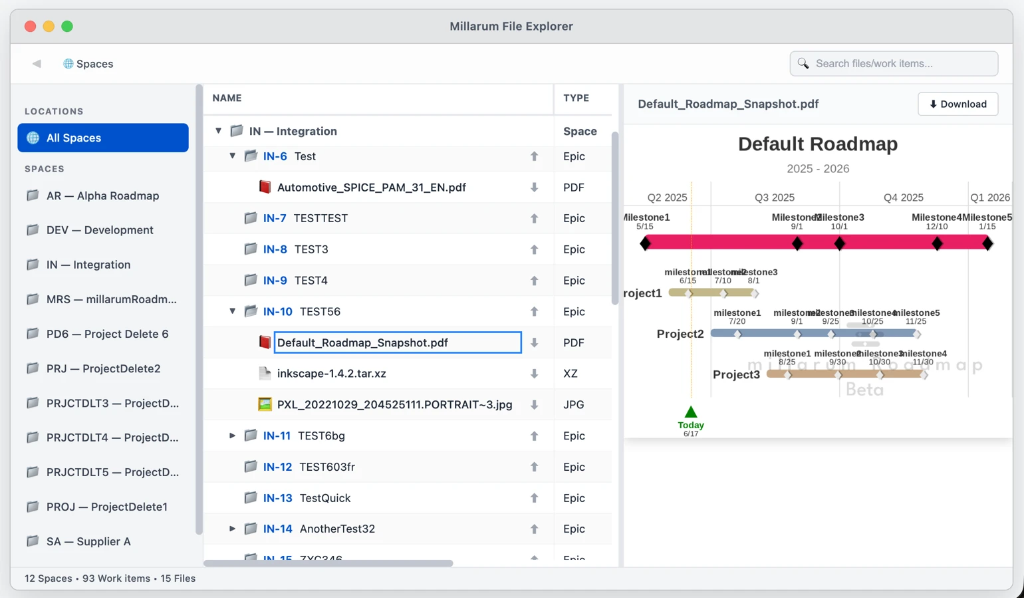
Task: Open the DEV — Development space
Action: pos(103,230)
